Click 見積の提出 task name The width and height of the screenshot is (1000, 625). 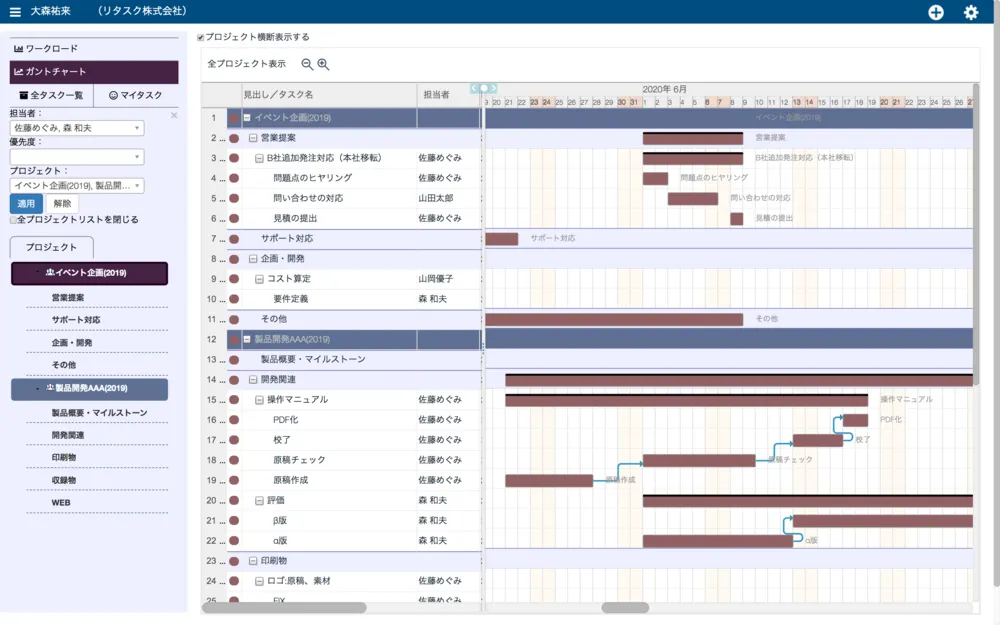[295, 219]
